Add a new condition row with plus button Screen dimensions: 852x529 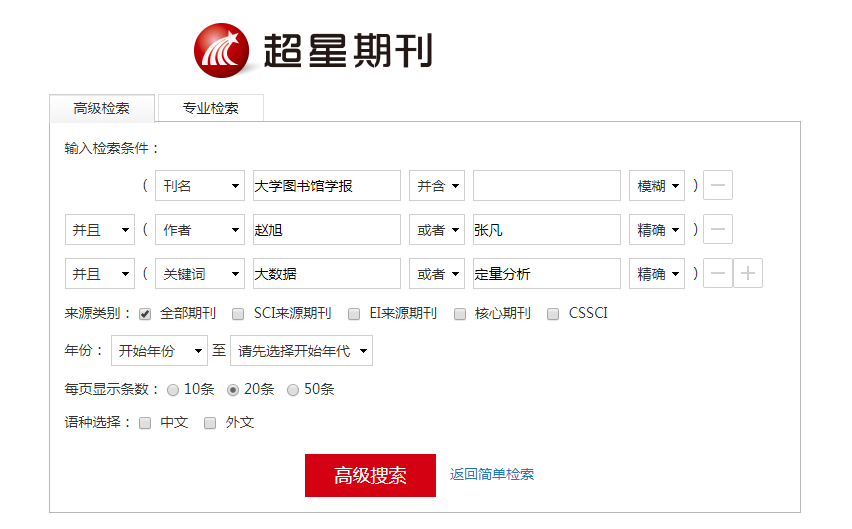[748, 273]
